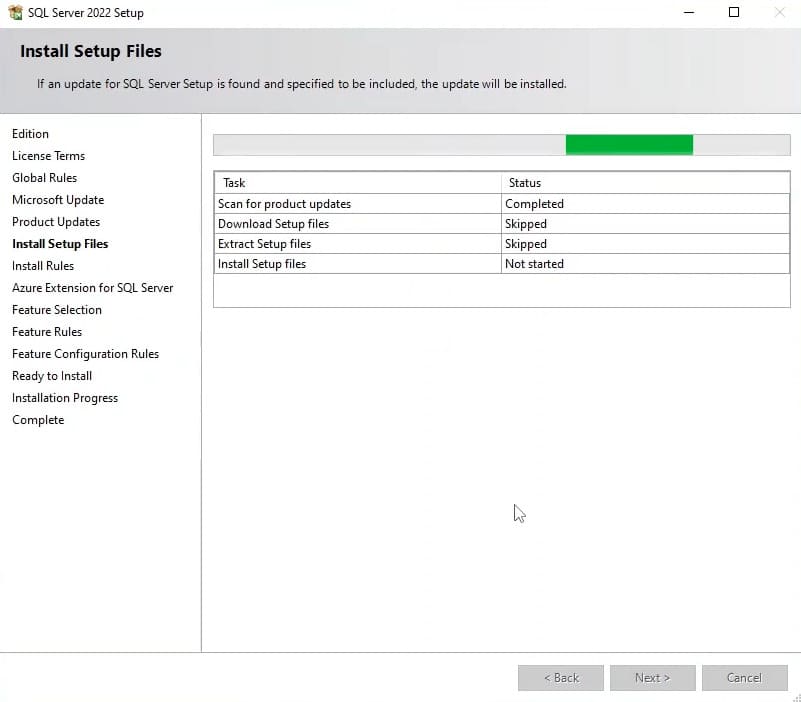Screen dimensions: 801x702
Task: Click the Back button
Action: pyautogui.click(x=561, y=678)
